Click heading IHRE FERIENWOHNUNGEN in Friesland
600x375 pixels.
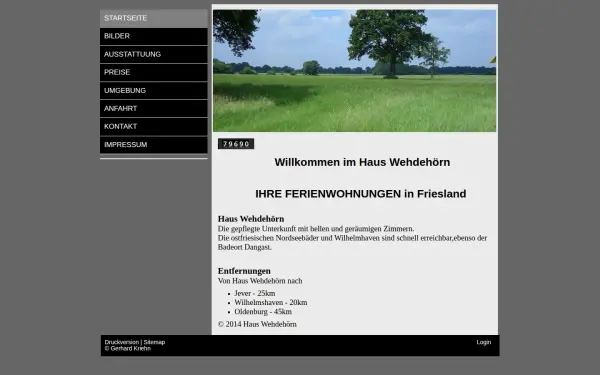pyautogui.click(x=360, y=194)
